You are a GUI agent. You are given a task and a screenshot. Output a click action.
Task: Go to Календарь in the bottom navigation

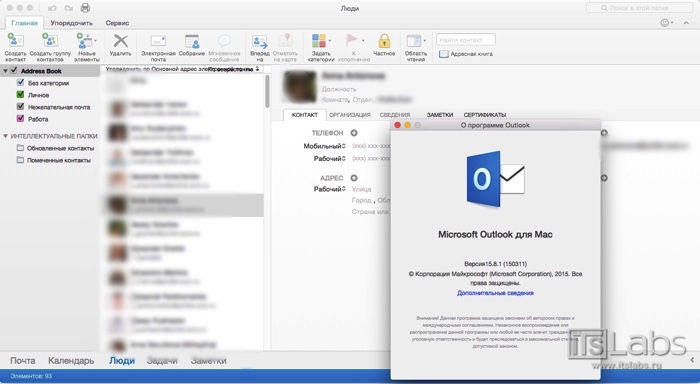[71, 360]
